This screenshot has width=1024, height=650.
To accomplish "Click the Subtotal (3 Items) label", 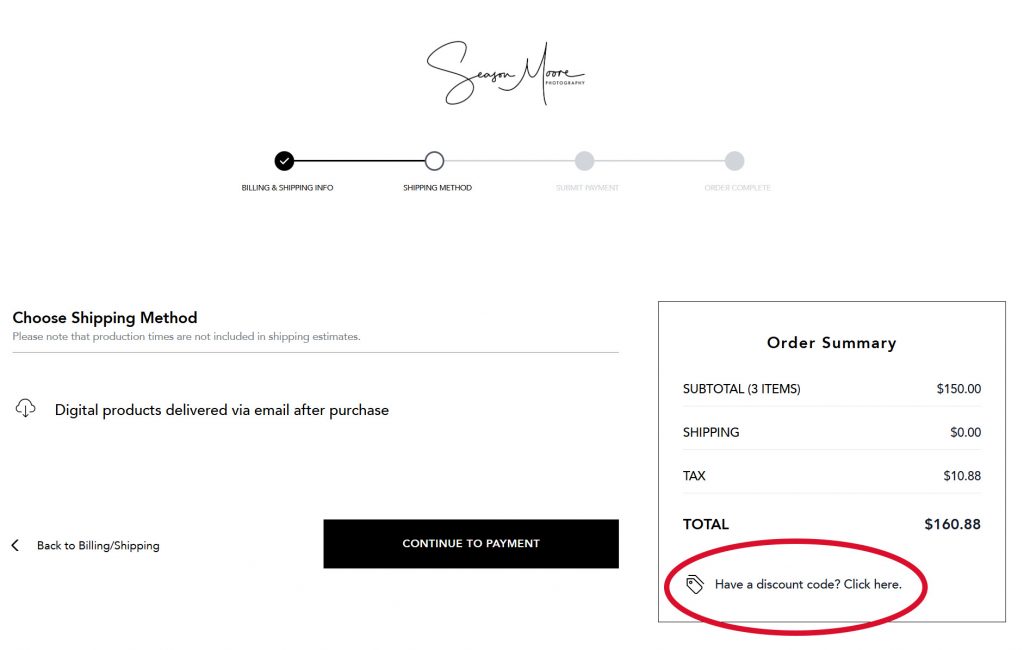I will click(741, 389).
